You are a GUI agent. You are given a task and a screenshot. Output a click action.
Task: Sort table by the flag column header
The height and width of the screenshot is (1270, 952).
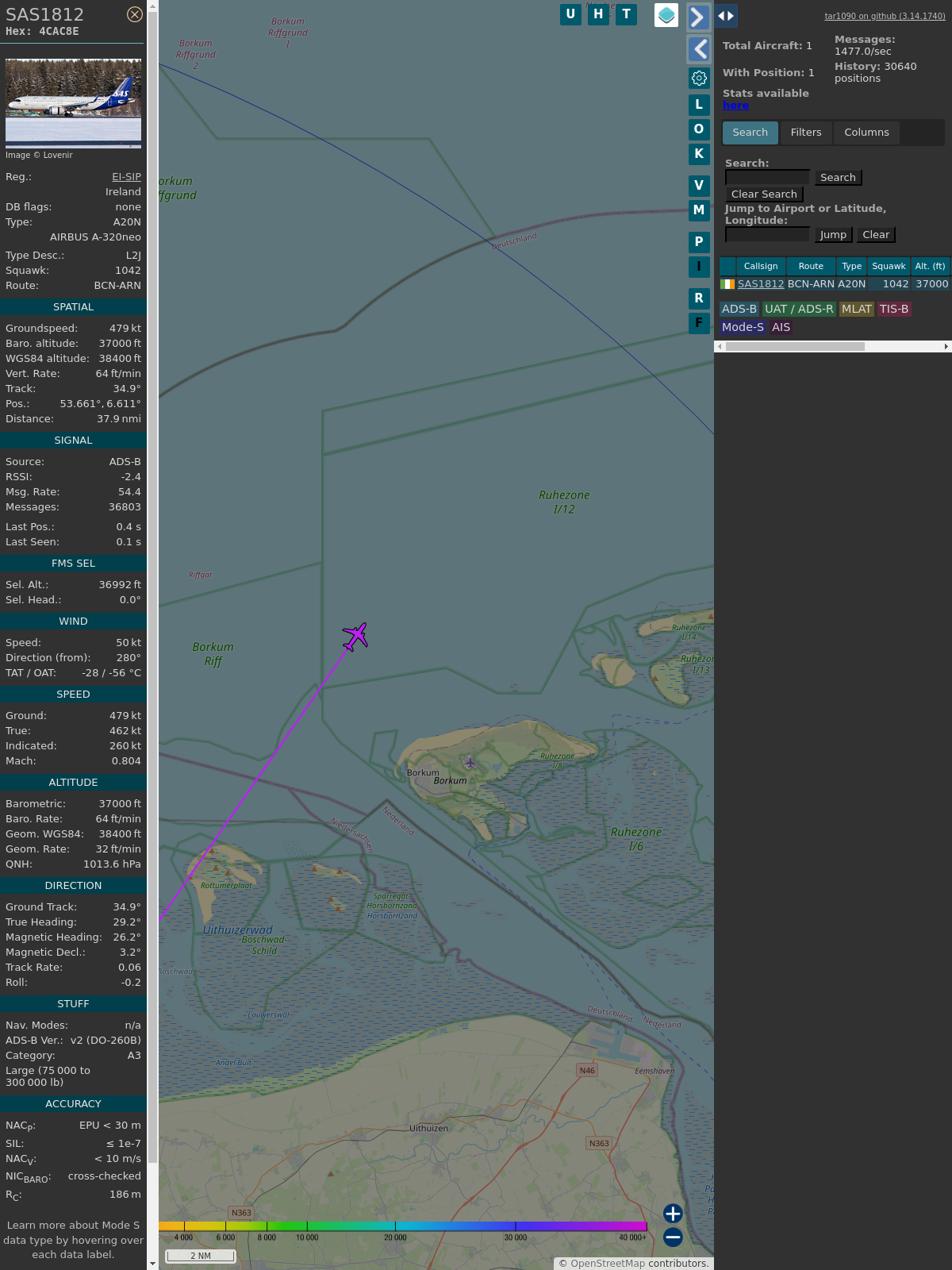pyautogui.click(x=727, y=267)
